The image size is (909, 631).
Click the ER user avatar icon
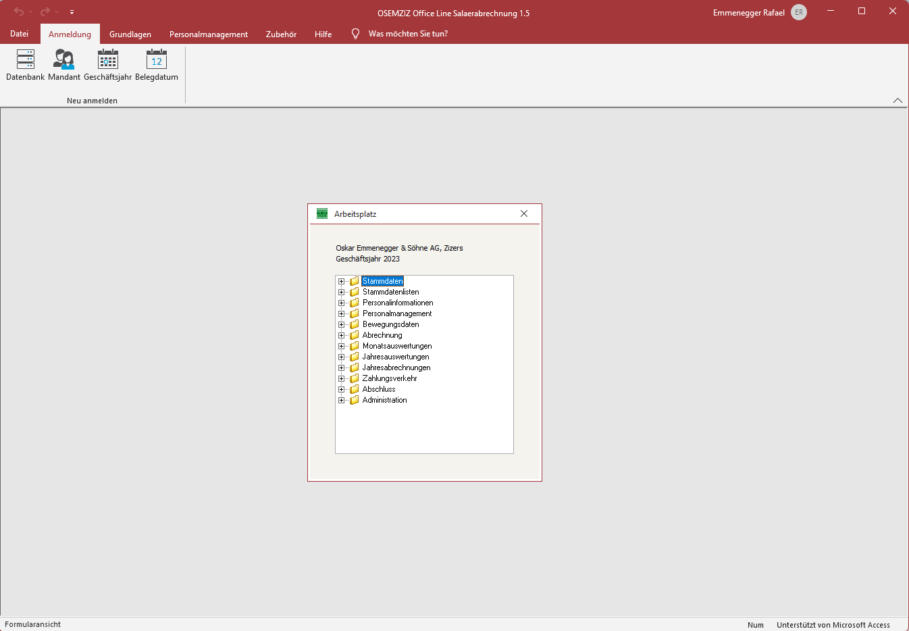pos(798,12)
